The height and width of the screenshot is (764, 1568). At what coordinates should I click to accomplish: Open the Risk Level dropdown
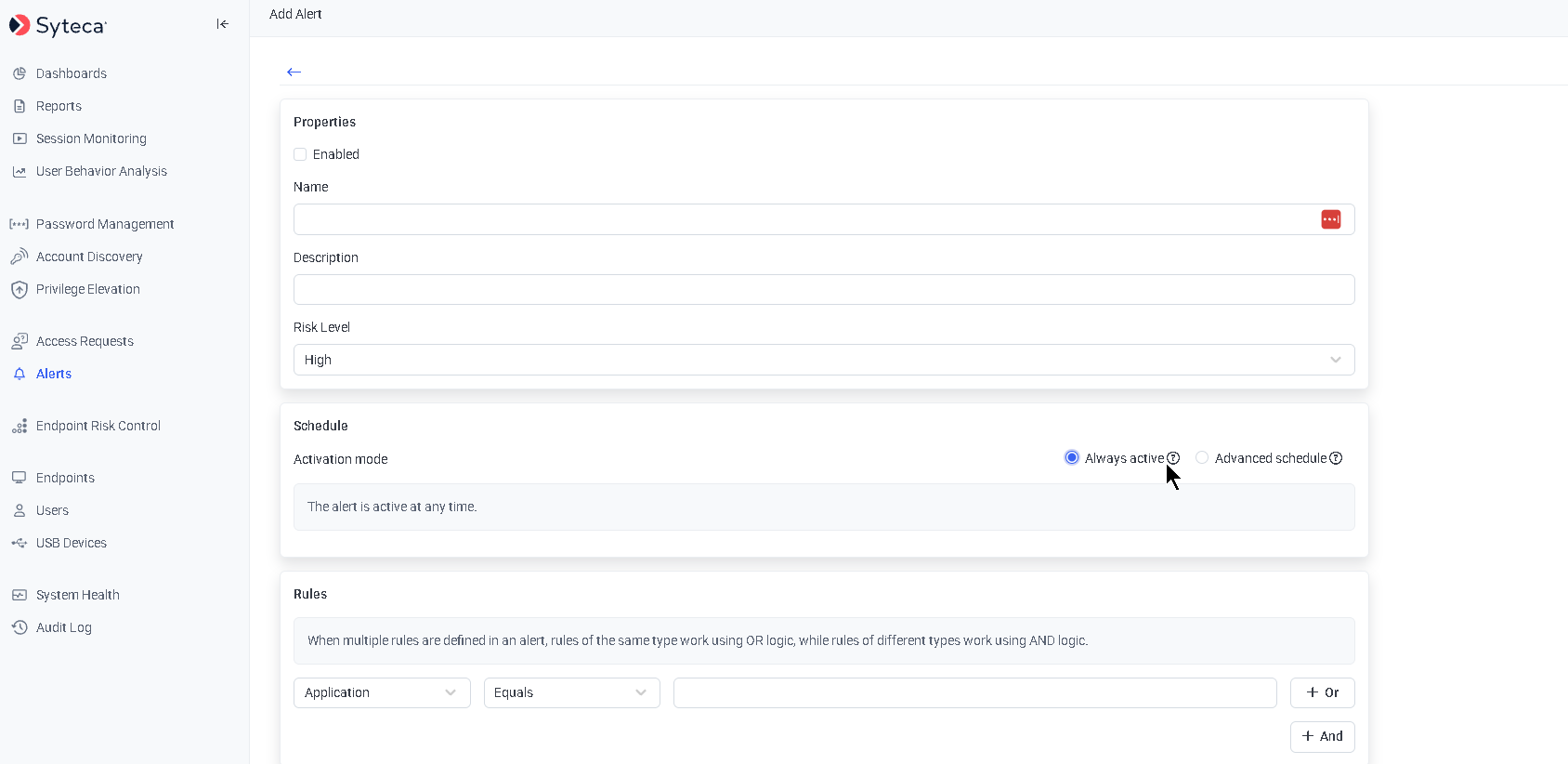(824, 360)
